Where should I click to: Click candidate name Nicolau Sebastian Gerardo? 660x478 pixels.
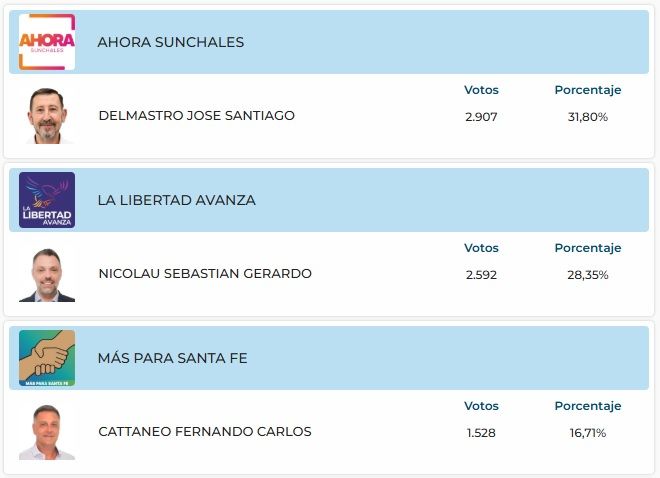[205, 274]
